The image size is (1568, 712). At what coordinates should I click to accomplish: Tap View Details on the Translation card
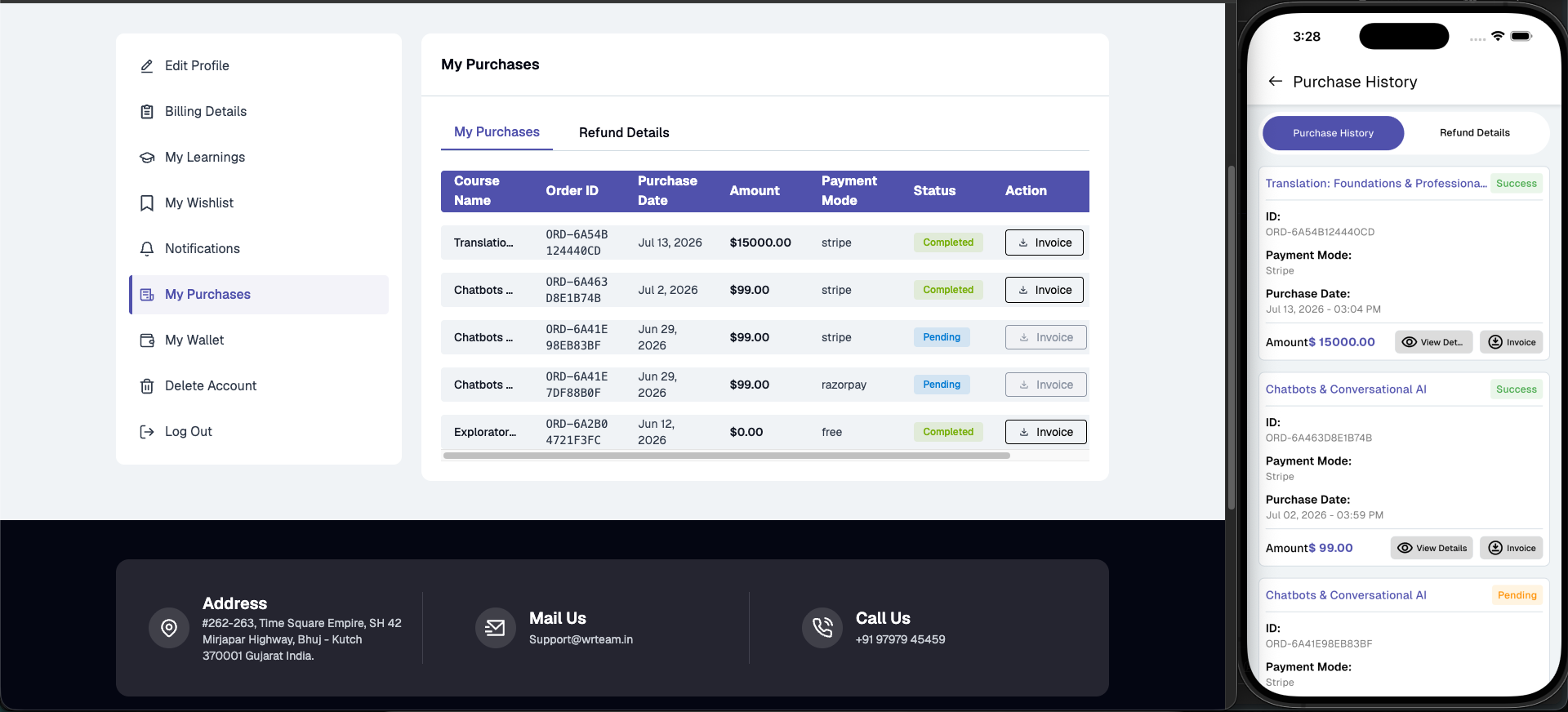click(x=1434, y=342)
